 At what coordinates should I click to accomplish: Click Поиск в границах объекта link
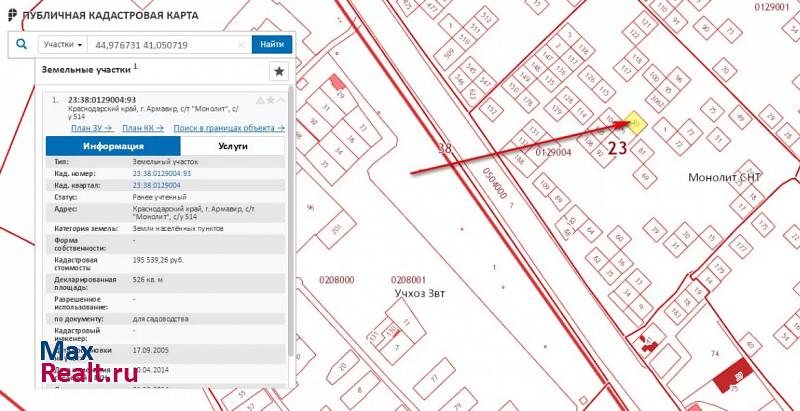click(x=228, y=128)
